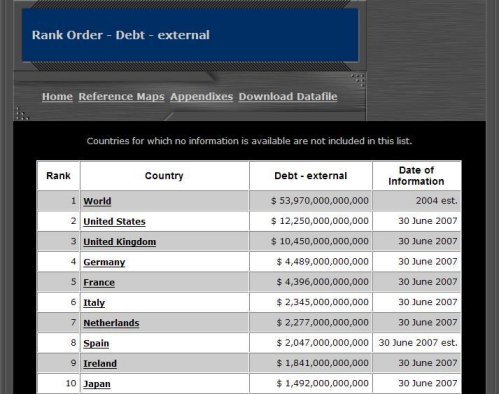Click the Rank Order - Debt - external banner
The image size is (499, 394).
pyautogui.click(x=190, y=35)
